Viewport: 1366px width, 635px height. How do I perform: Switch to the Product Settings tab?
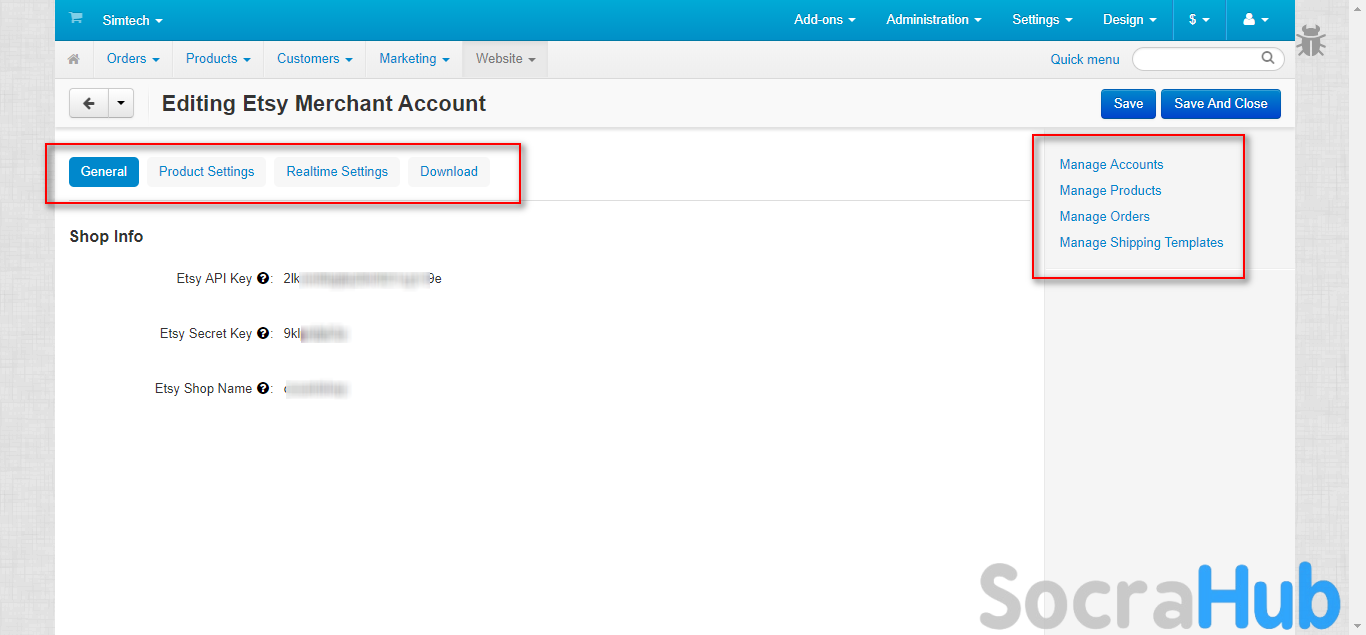click(206, 171)
